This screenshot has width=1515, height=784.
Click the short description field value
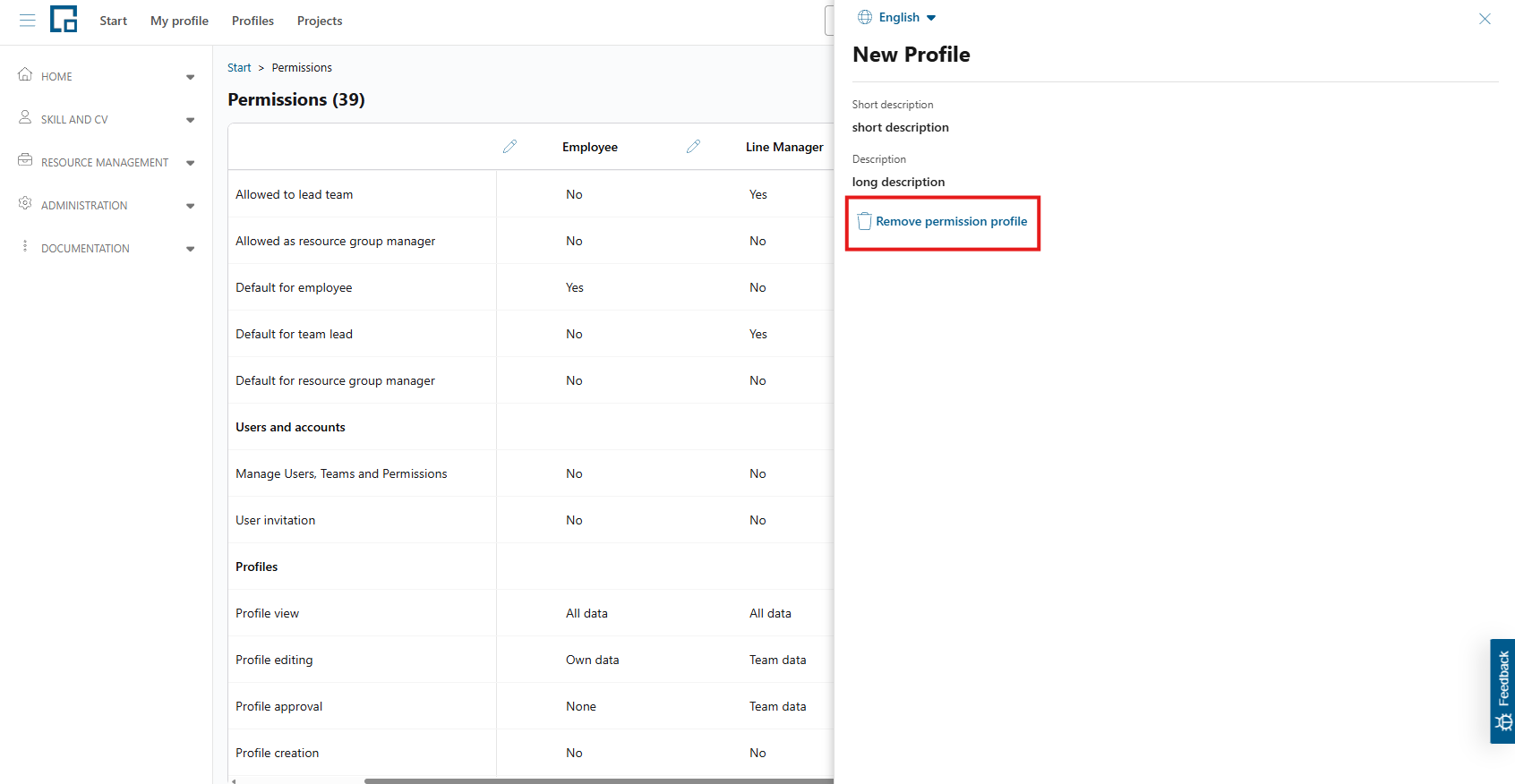pyautogui.click(x=901, y=127)
